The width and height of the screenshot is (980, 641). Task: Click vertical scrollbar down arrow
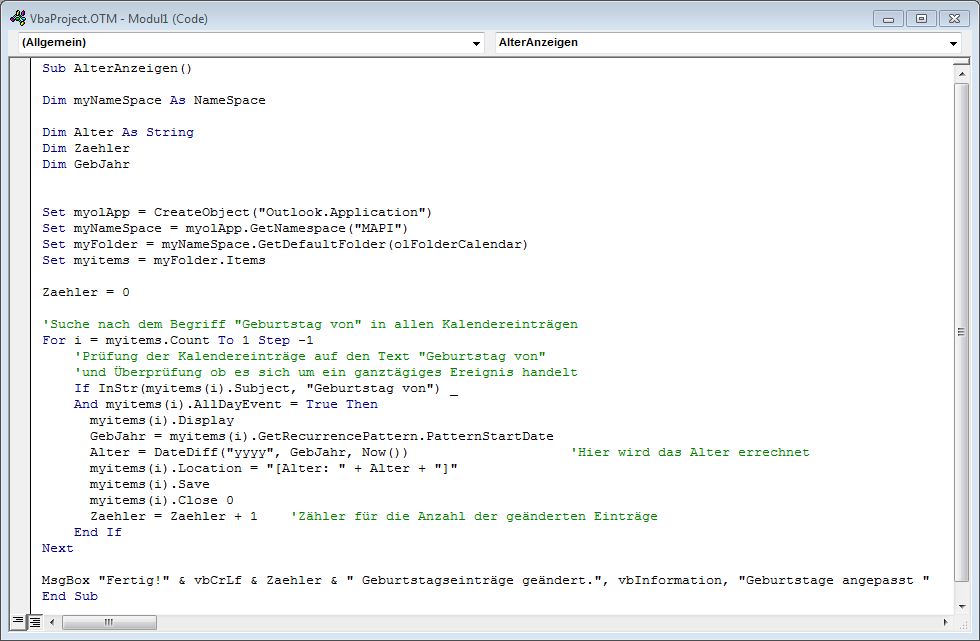point(961,606)
